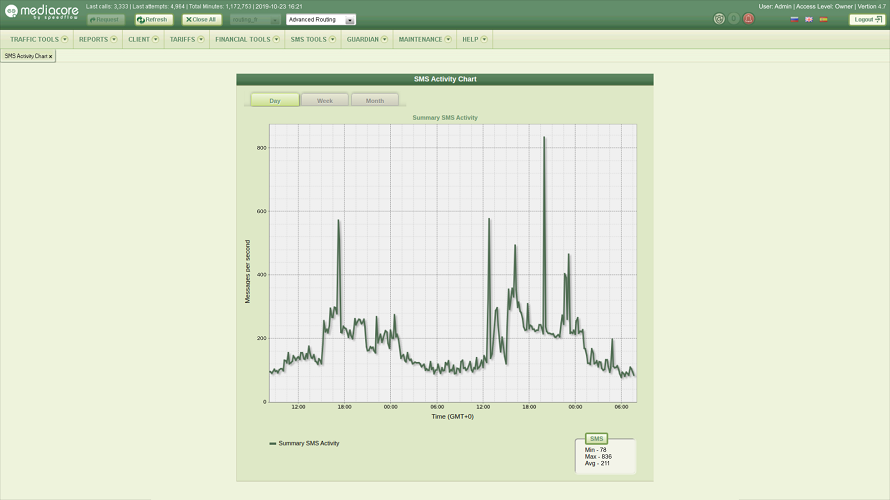
Task: Click the Logout button
Action: pyautogui.click(x=867, y=19)
